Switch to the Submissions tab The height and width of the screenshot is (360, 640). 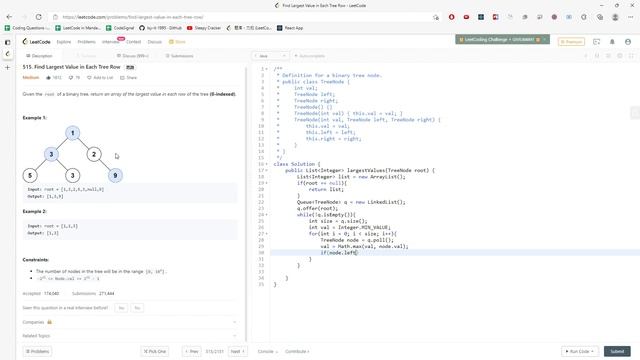(179, 56)
